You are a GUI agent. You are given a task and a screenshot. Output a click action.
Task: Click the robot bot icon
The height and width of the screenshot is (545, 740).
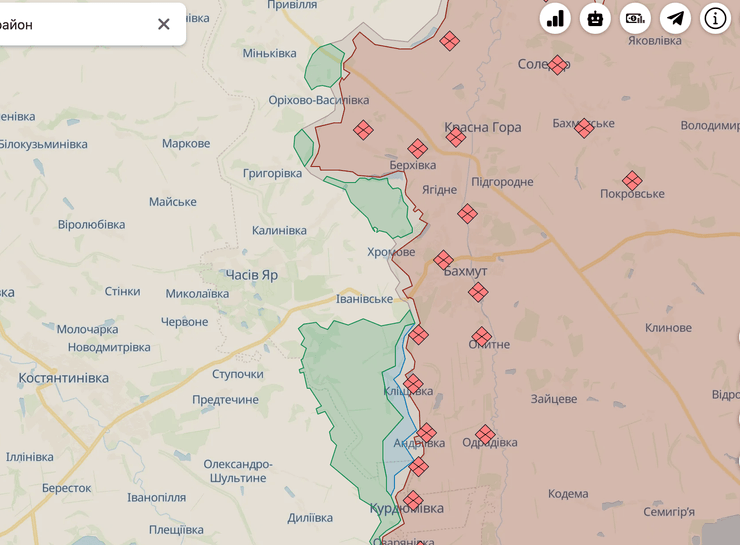coord(595,18)
